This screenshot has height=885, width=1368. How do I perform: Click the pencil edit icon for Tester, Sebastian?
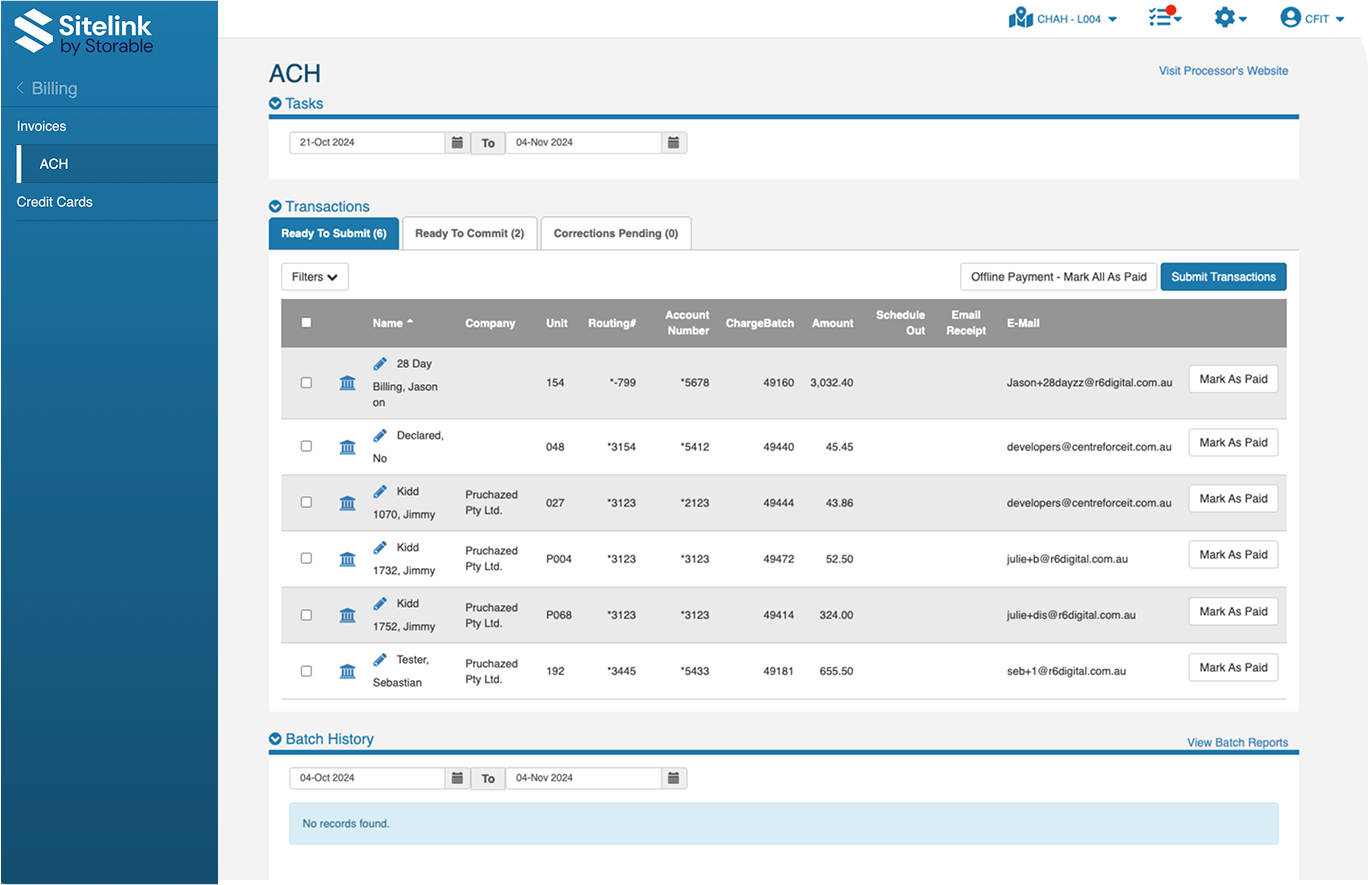pos(380,660)
